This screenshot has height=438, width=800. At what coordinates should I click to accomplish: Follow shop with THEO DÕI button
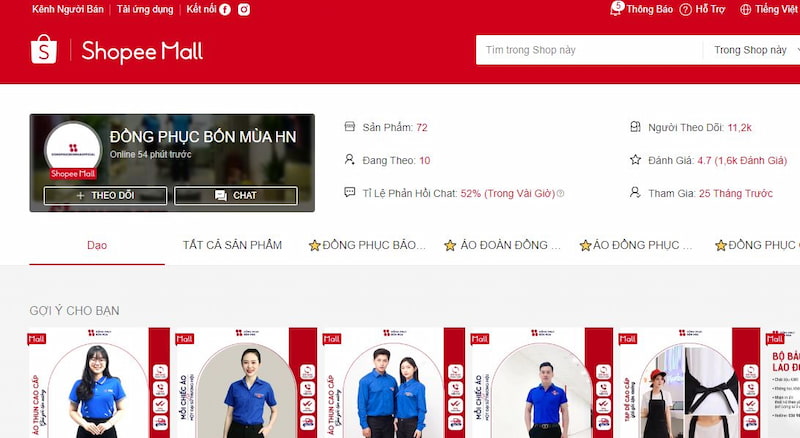tap(105, 196)
